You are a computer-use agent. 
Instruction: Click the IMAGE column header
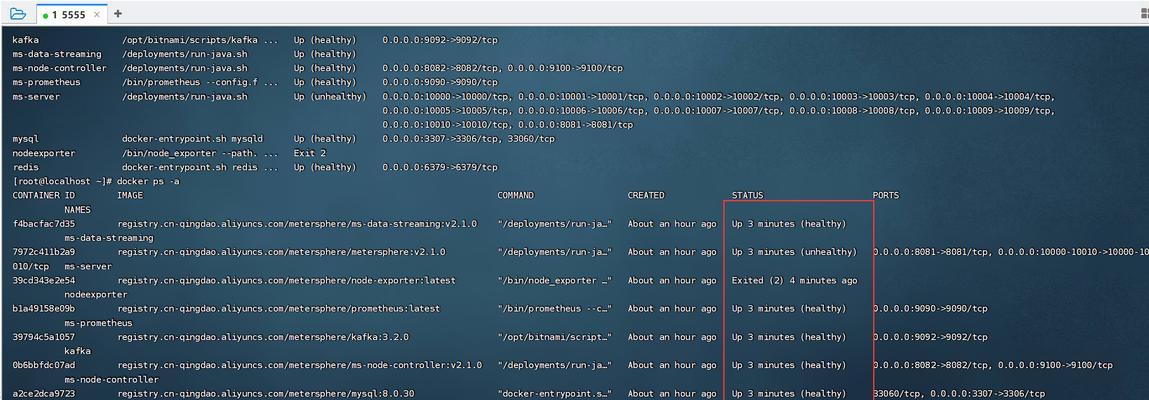click(130, 196)
